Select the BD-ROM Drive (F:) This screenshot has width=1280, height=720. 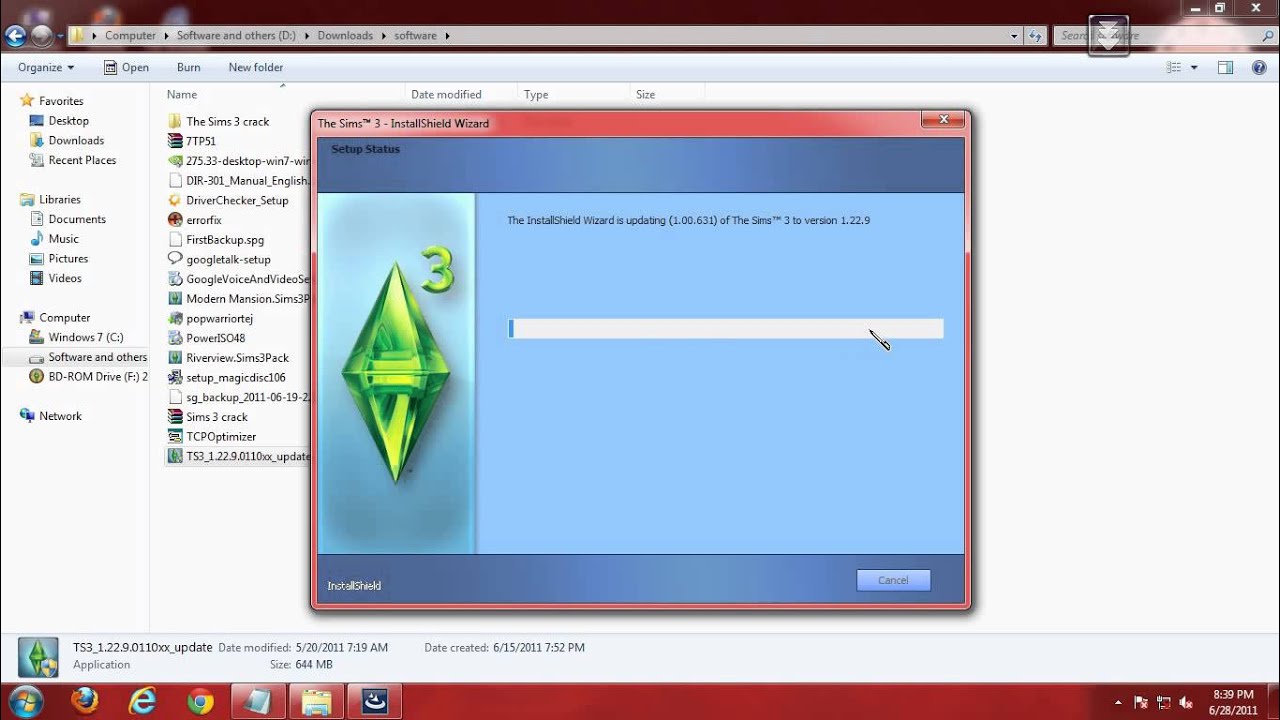point(97,377)
